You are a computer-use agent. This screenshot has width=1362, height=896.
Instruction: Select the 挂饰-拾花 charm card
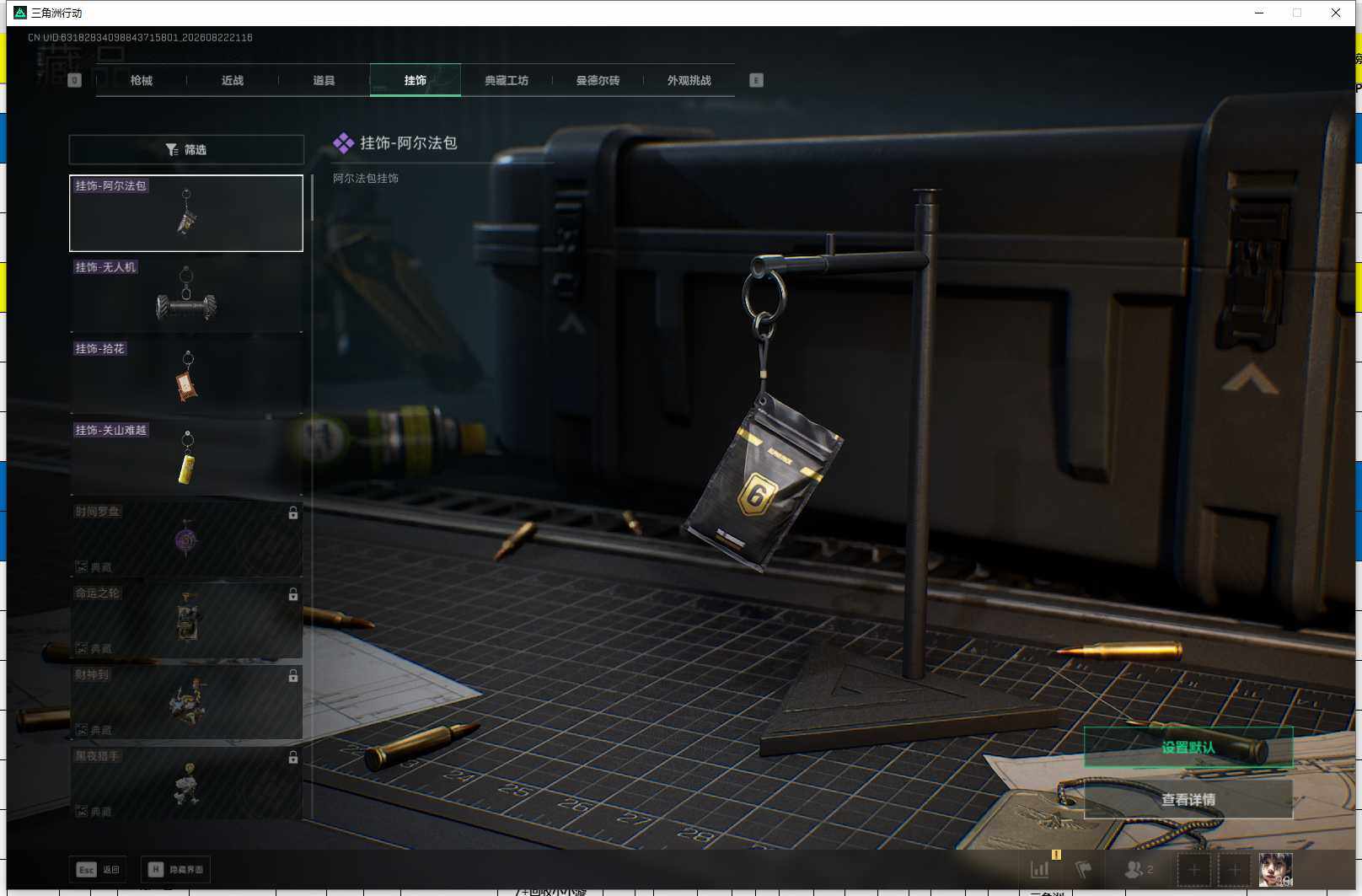coord(186,376)
